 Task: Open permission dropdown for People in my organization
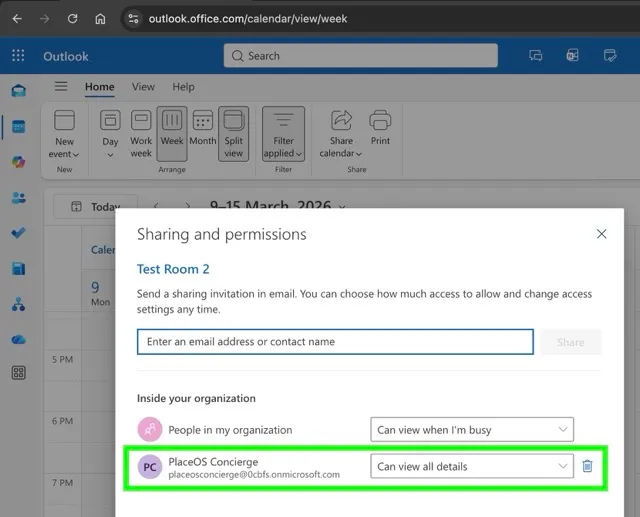pyautogui.click(x=472, y=430)
